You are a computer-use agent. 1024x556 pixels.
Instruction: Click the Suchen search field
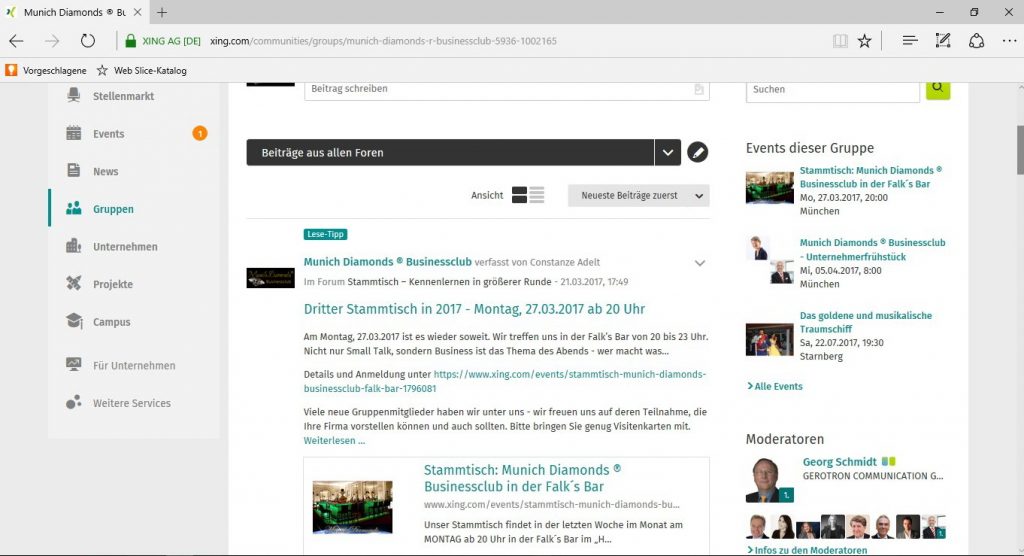point(833,90)
